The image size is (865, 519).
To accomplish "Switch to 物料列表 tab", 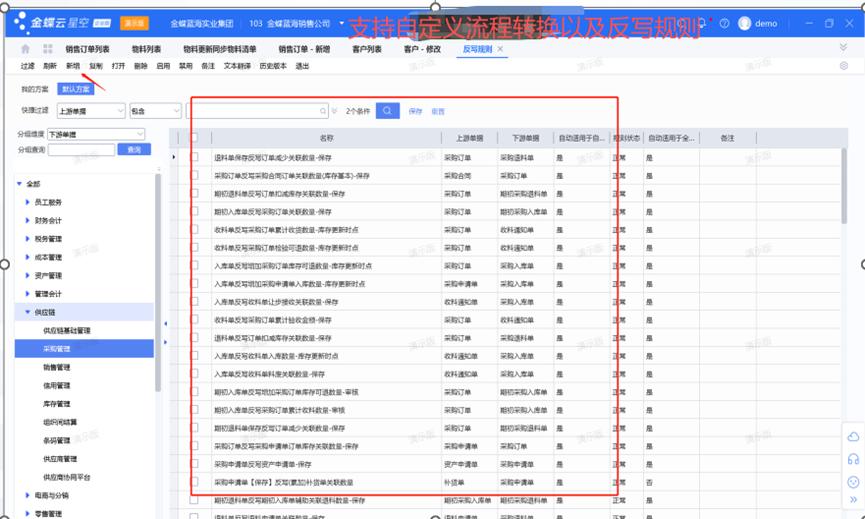I will pos(146,49).
